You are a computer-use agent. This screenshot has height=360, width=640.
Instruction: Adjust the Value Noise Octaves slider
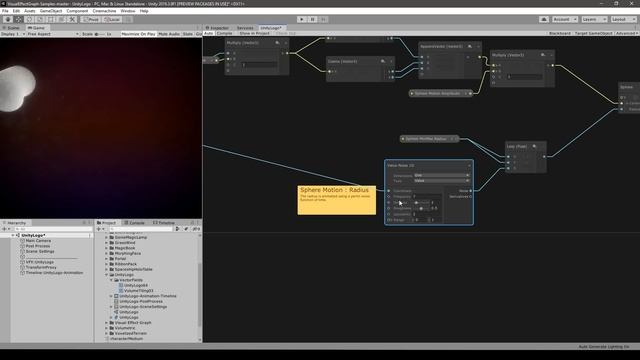click(422, 202)
